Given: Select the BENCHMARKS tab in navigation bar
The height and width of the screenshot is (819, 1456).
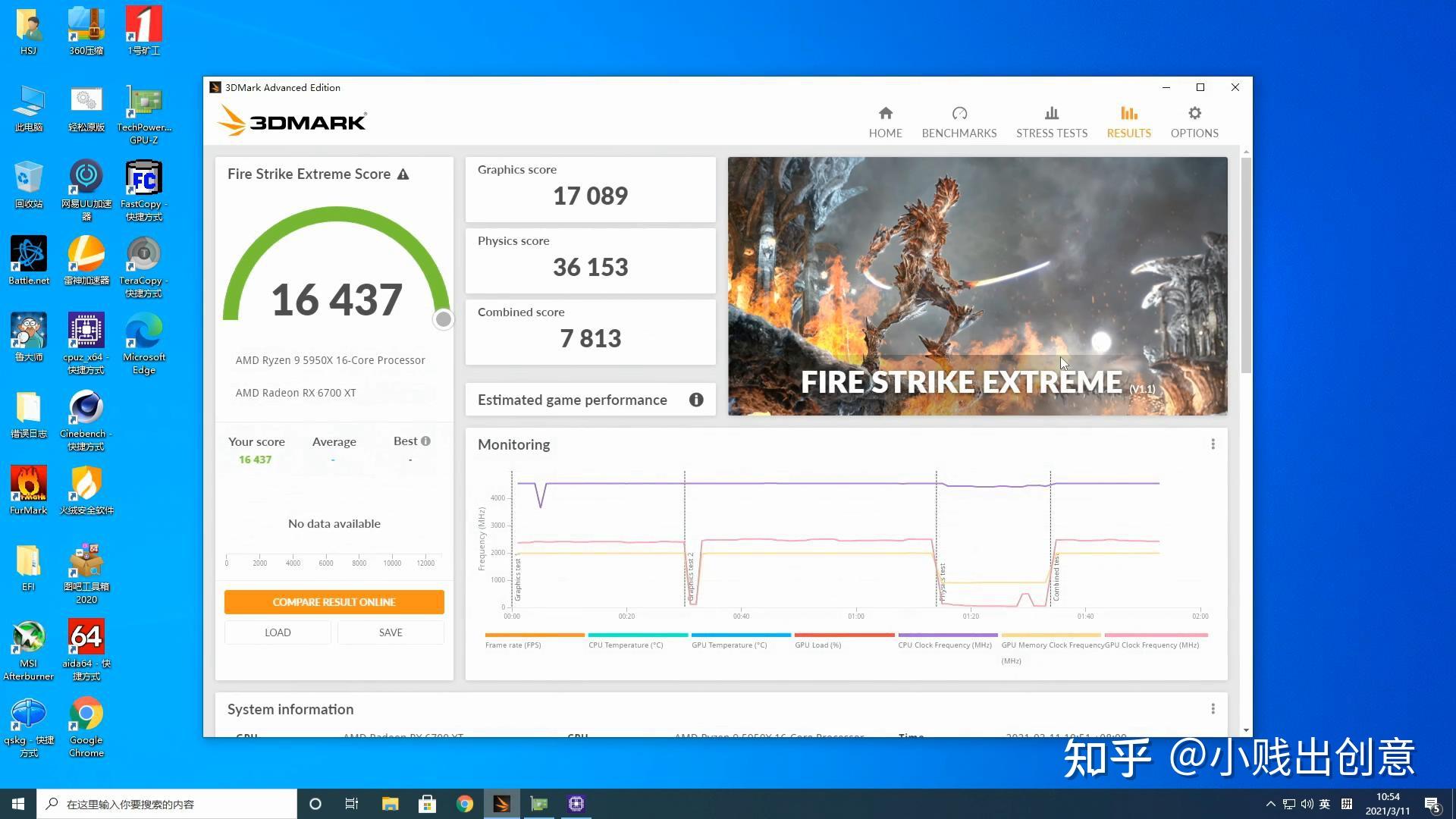Looking at the screenshot, I should click(959, 120).
